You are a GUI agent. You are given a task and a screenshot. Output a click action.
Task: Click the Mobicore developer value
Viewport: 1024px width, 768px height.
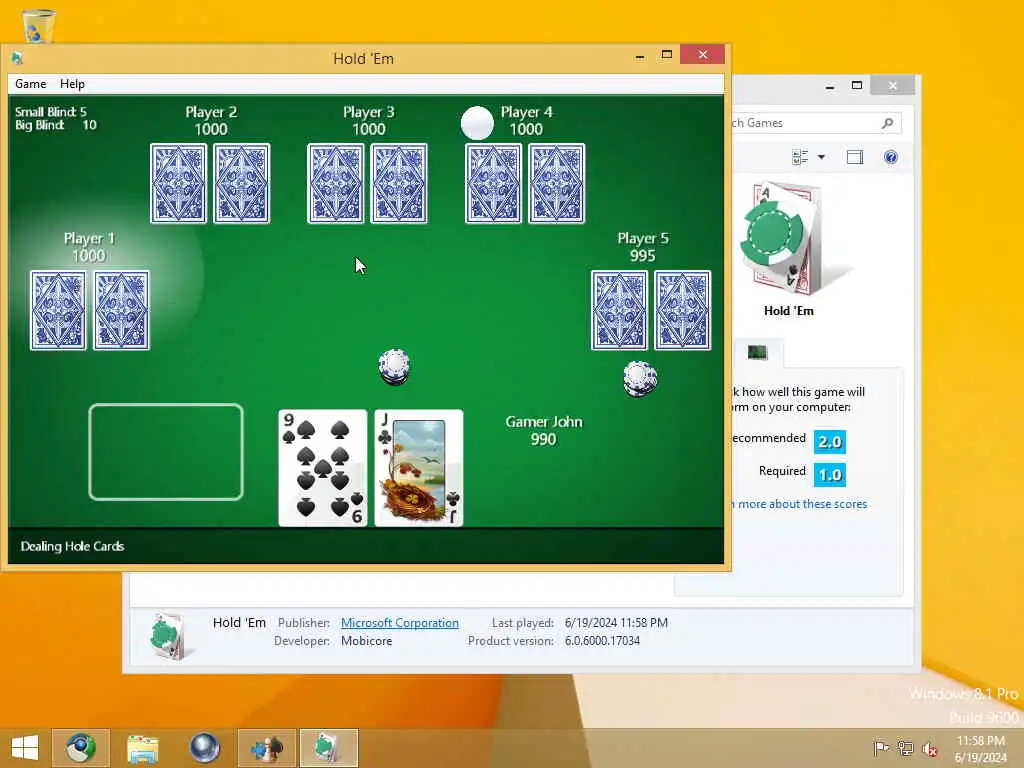pyautogui.click(x=366, y=641)
